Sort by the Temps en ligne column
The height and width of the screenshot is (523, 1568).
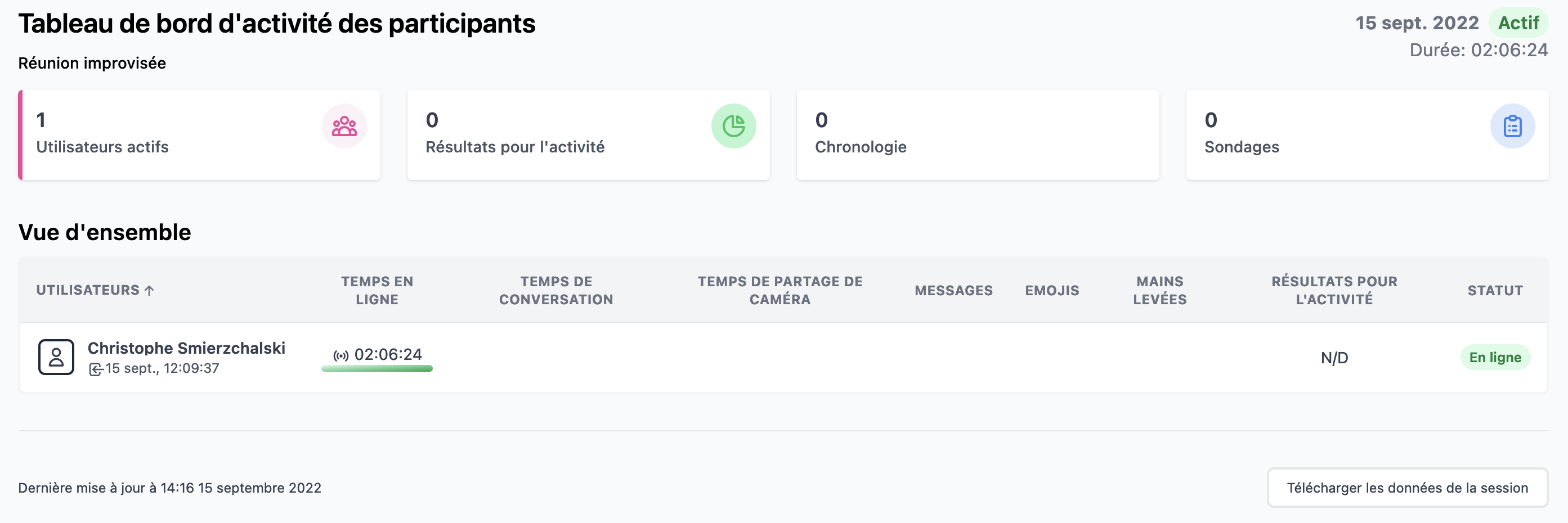pyautogui.click(x=377, y=291)
